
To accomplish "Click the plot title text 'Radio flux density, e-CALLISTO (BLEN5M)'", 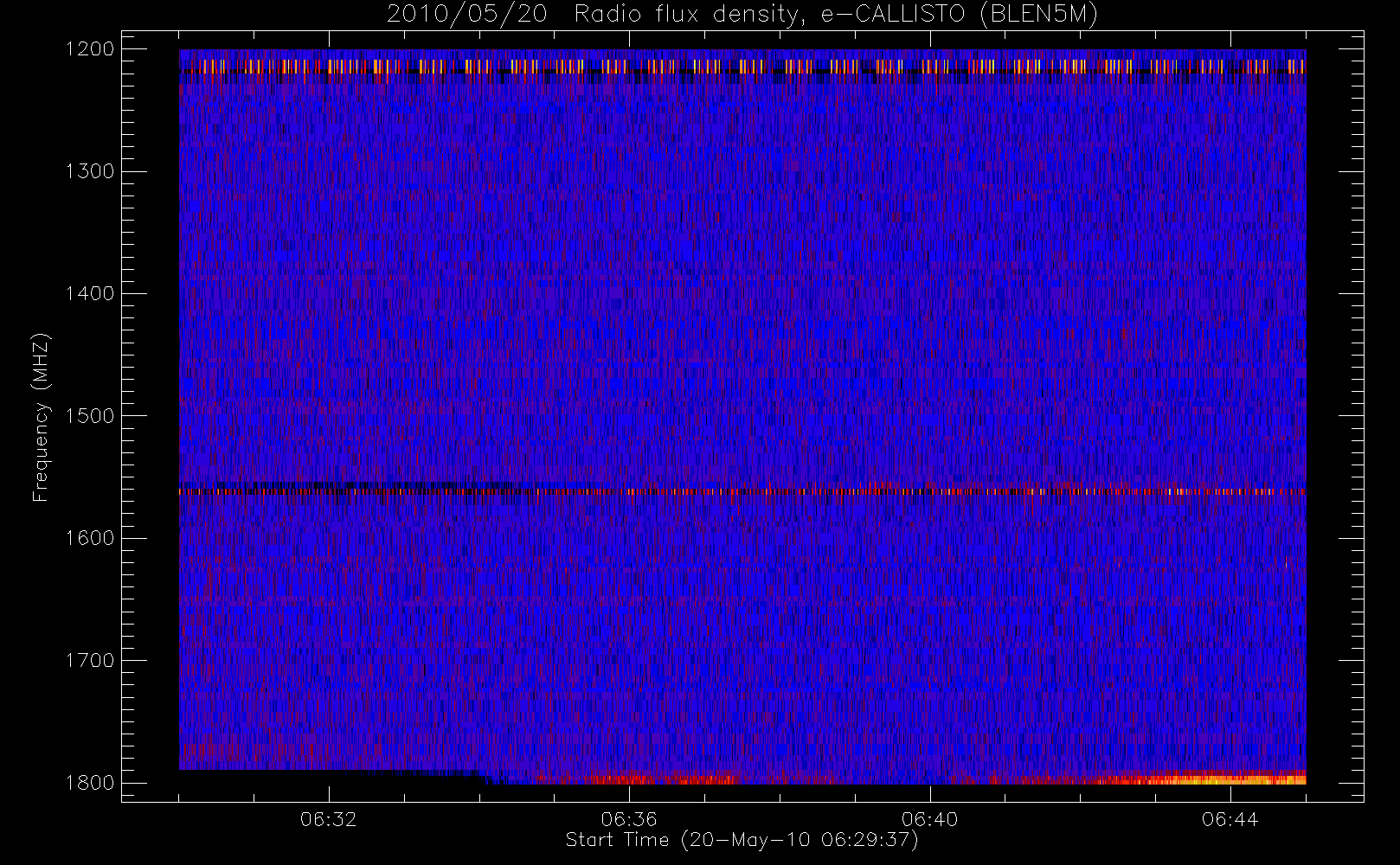I will tap(836, 15).
